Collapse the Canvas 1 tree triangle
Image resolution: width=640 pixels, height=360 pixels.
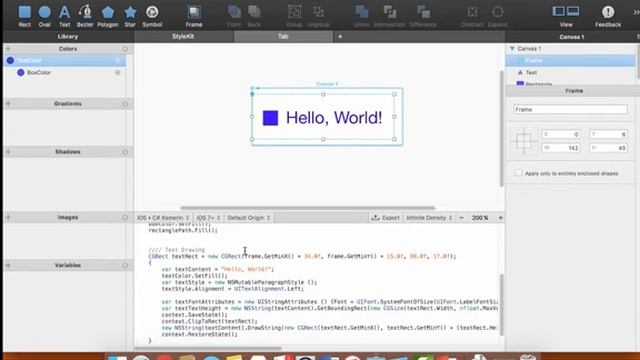pyautogui.click(x=512, y=49)
